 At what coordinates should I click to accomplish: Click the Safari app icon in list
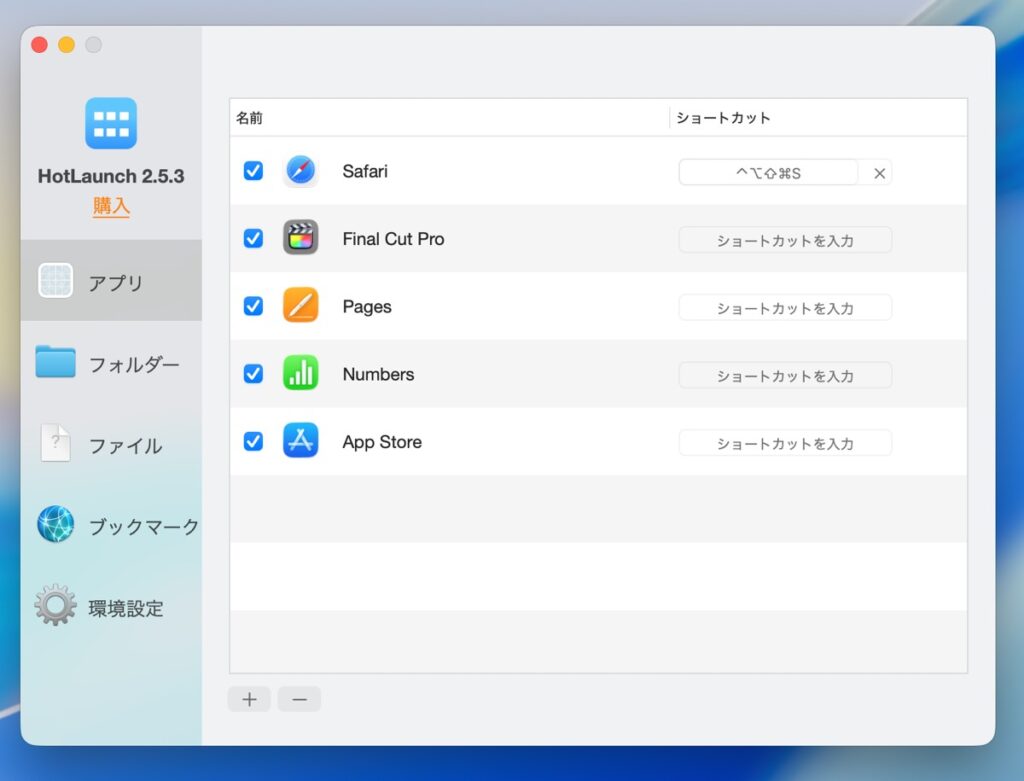point(300,171)
